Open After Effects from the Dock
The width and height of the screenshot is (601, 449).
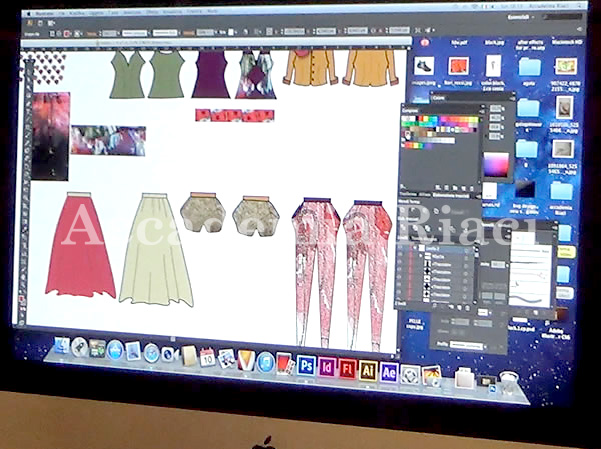pos(389,373)
